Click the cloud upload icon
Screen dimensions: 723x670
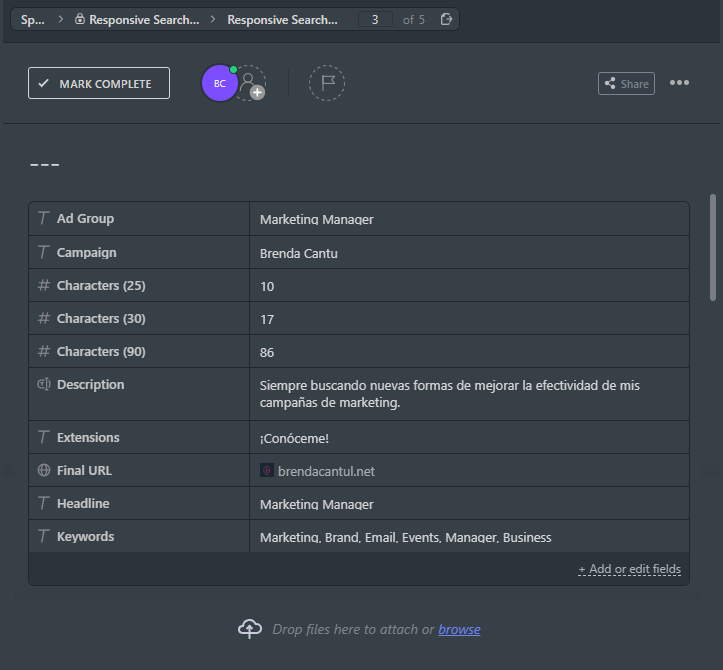pyautogui.click(x=249, y=629)
